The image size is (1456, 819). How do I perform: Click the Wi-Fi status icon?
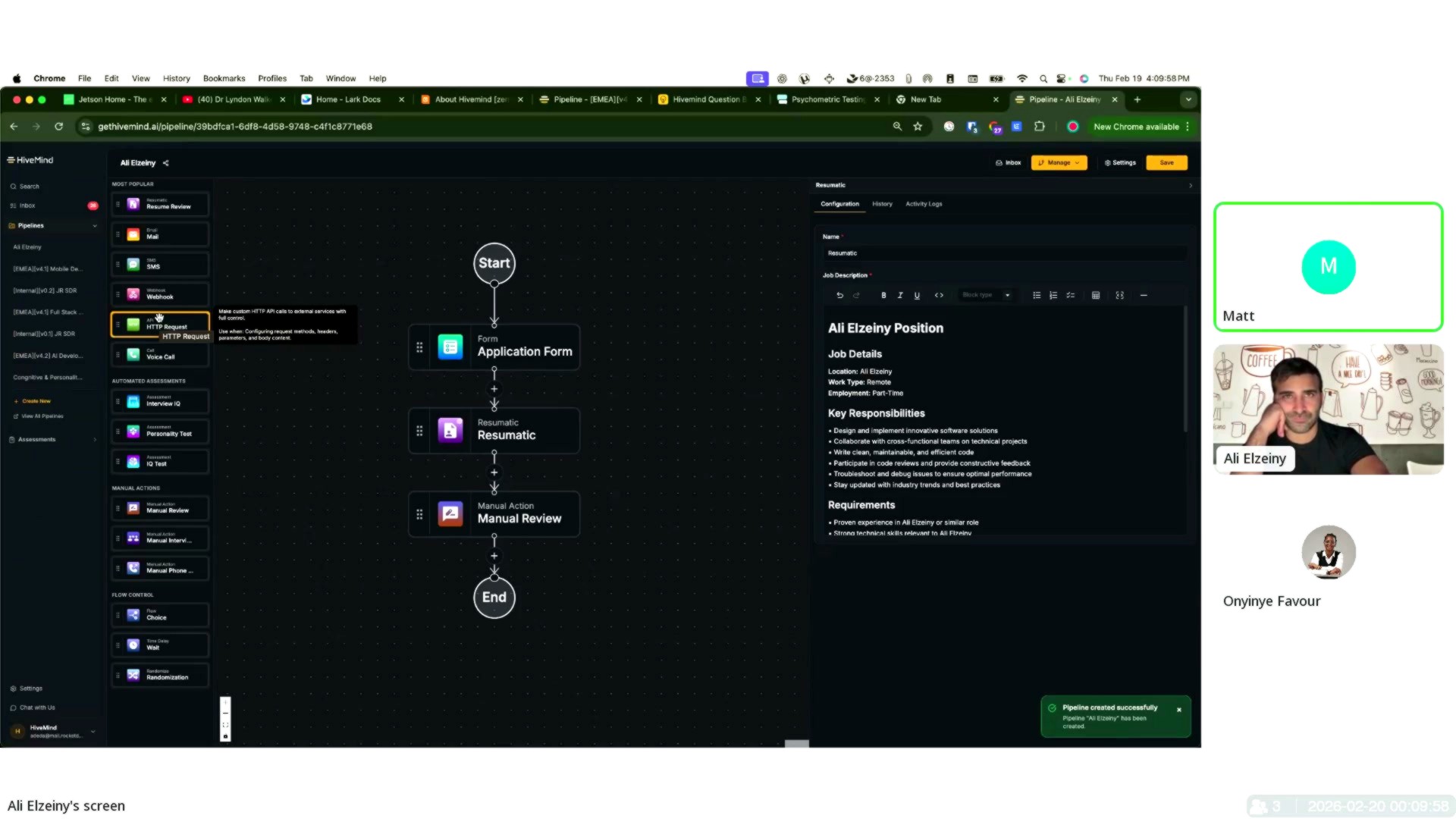point(1022,78)
